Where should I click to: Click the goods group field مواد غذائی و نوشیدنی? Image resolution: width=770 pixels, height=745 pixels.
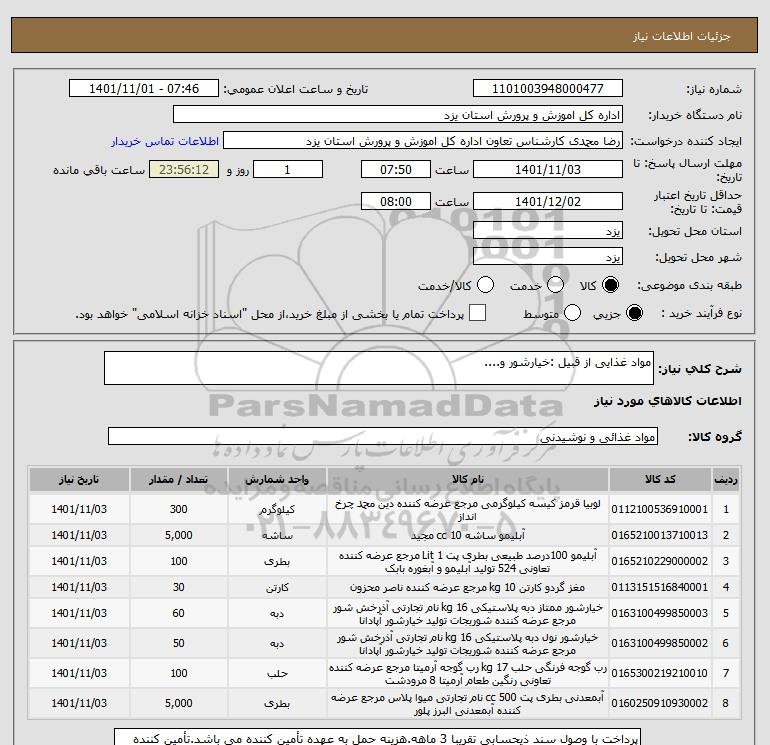(x=383, y=436)
